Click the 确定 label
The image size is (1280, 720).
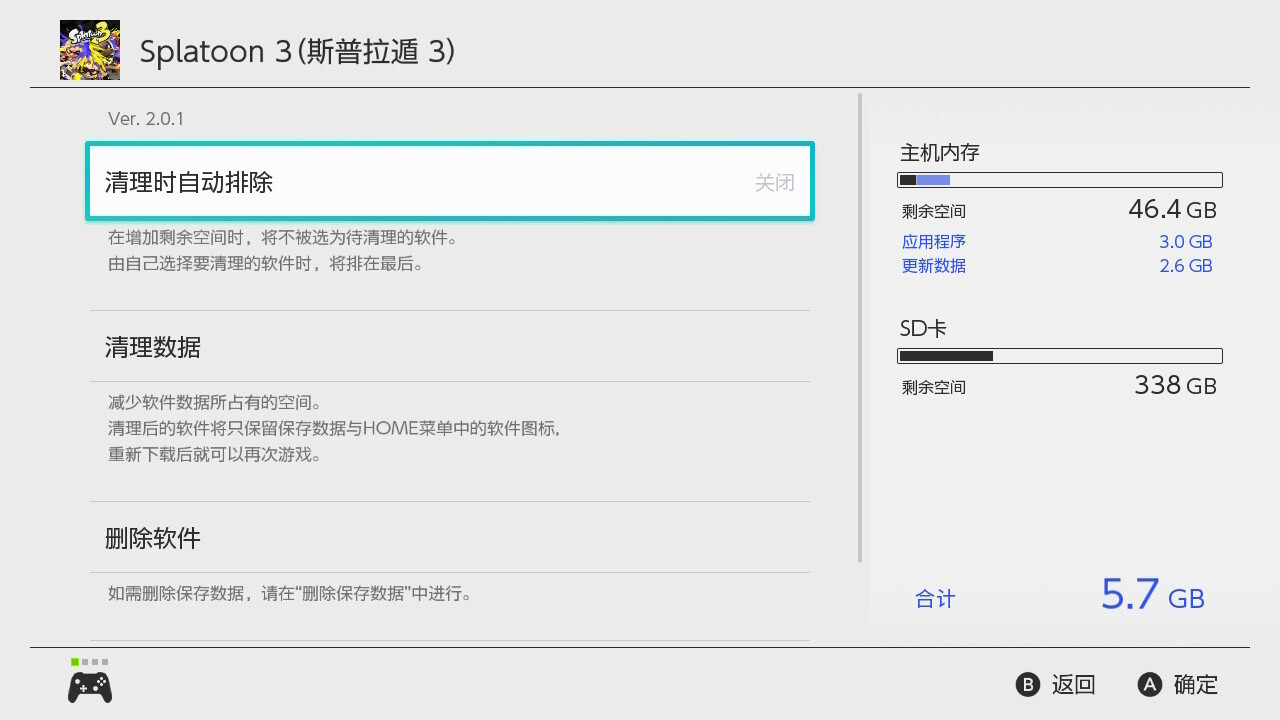(1196, 685)
